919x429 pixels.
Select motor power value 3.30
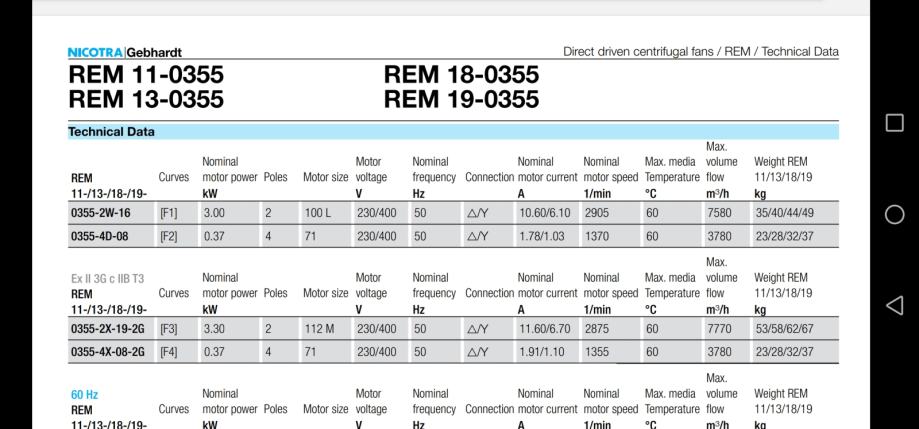coord(214,329)
